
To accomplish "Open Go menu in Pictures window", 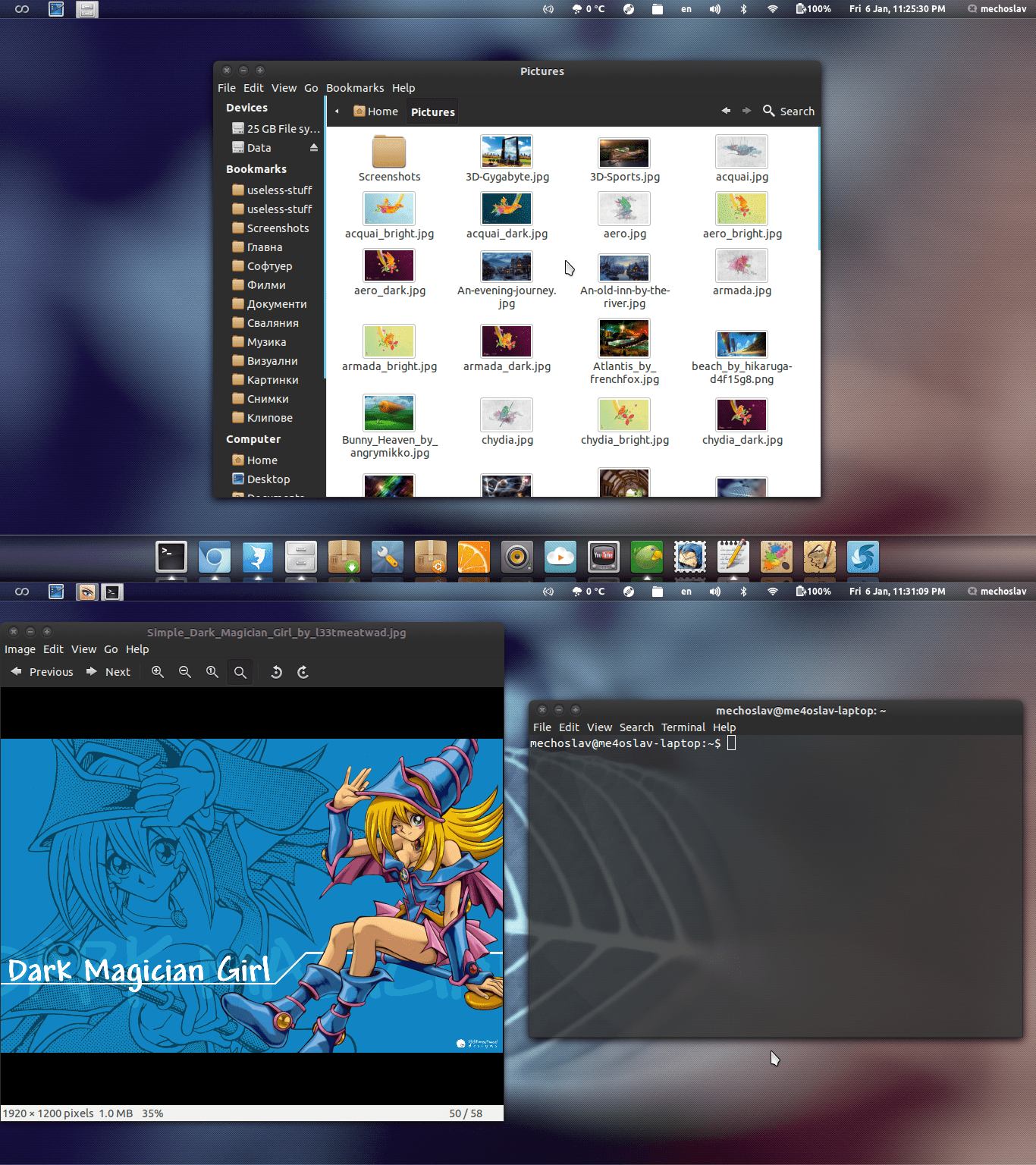I will coord(311,88).
